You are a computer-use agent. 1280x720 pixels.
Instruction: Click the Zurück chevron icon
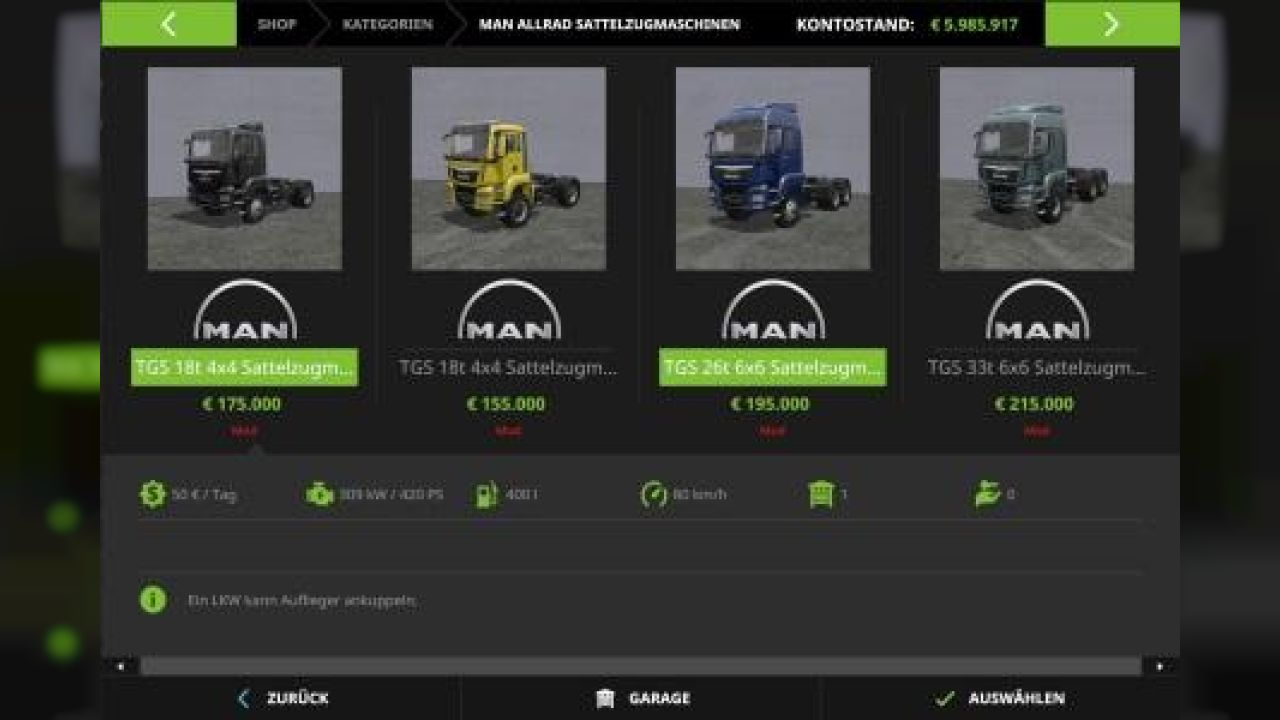pyautogui.click(x=243, y=699)
